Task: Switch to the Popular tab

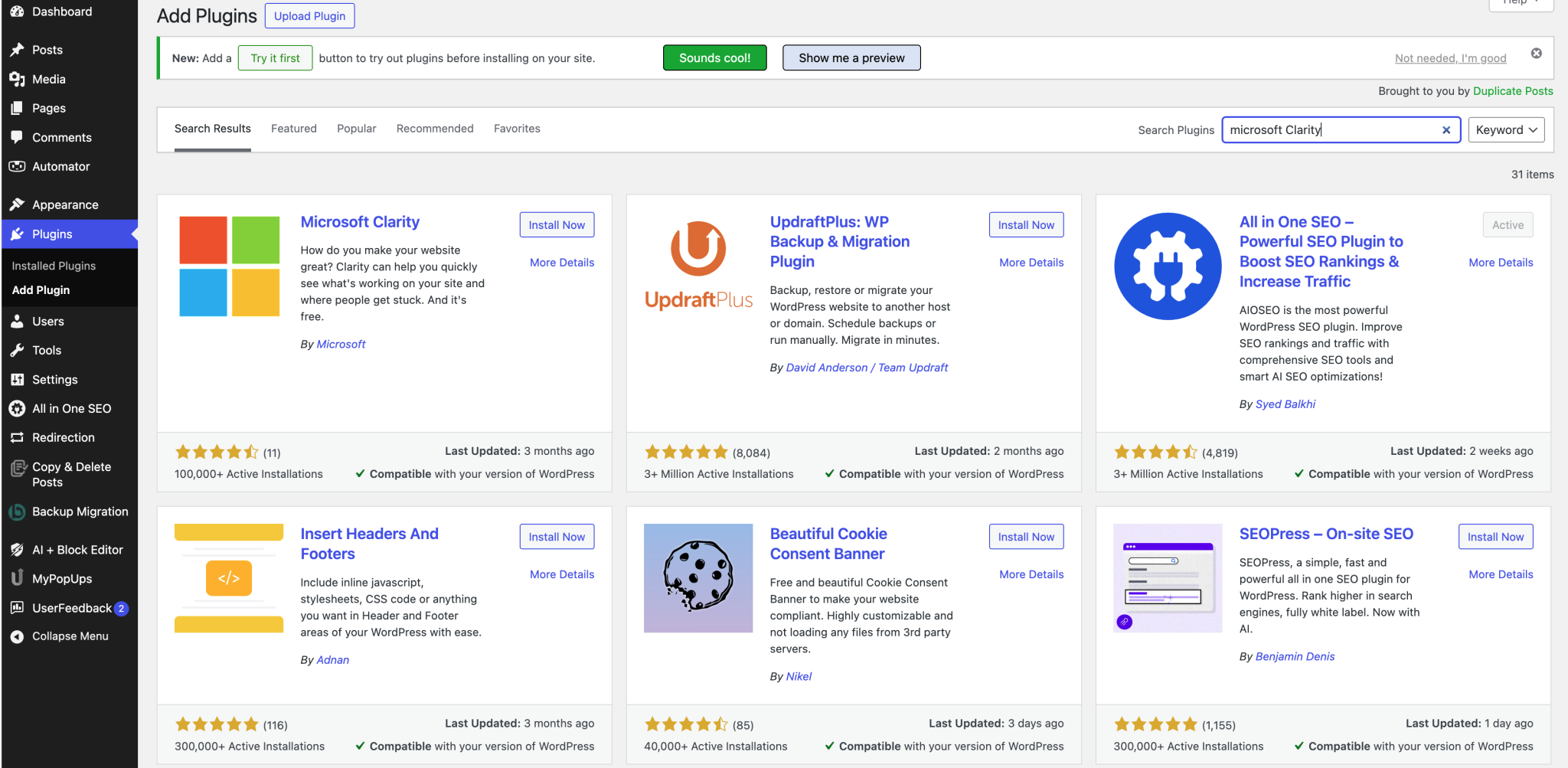Action: [356, 128]
